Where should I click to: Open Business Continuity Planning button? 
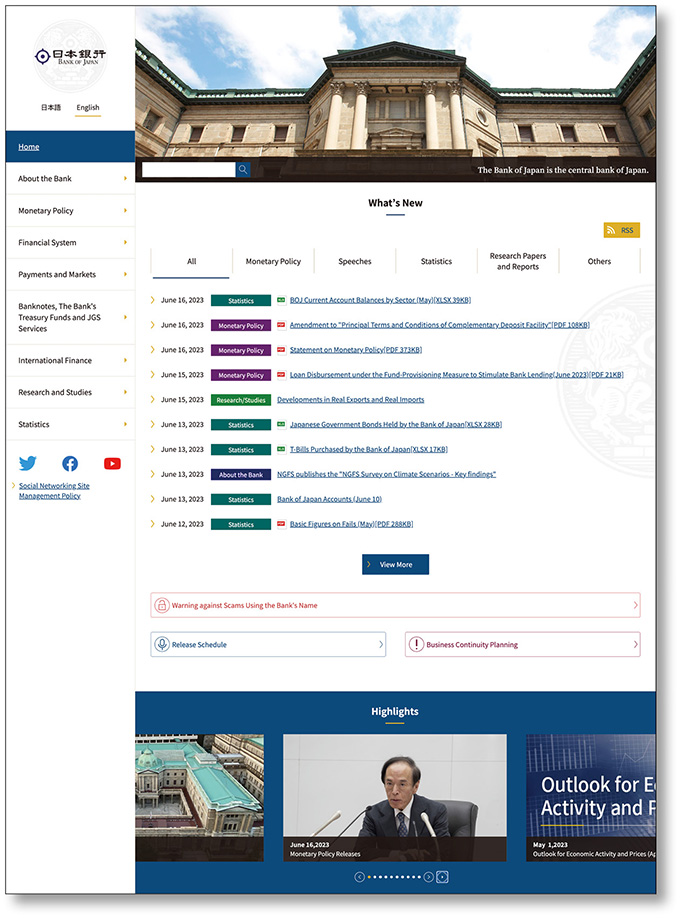click(x=522, y=645)
